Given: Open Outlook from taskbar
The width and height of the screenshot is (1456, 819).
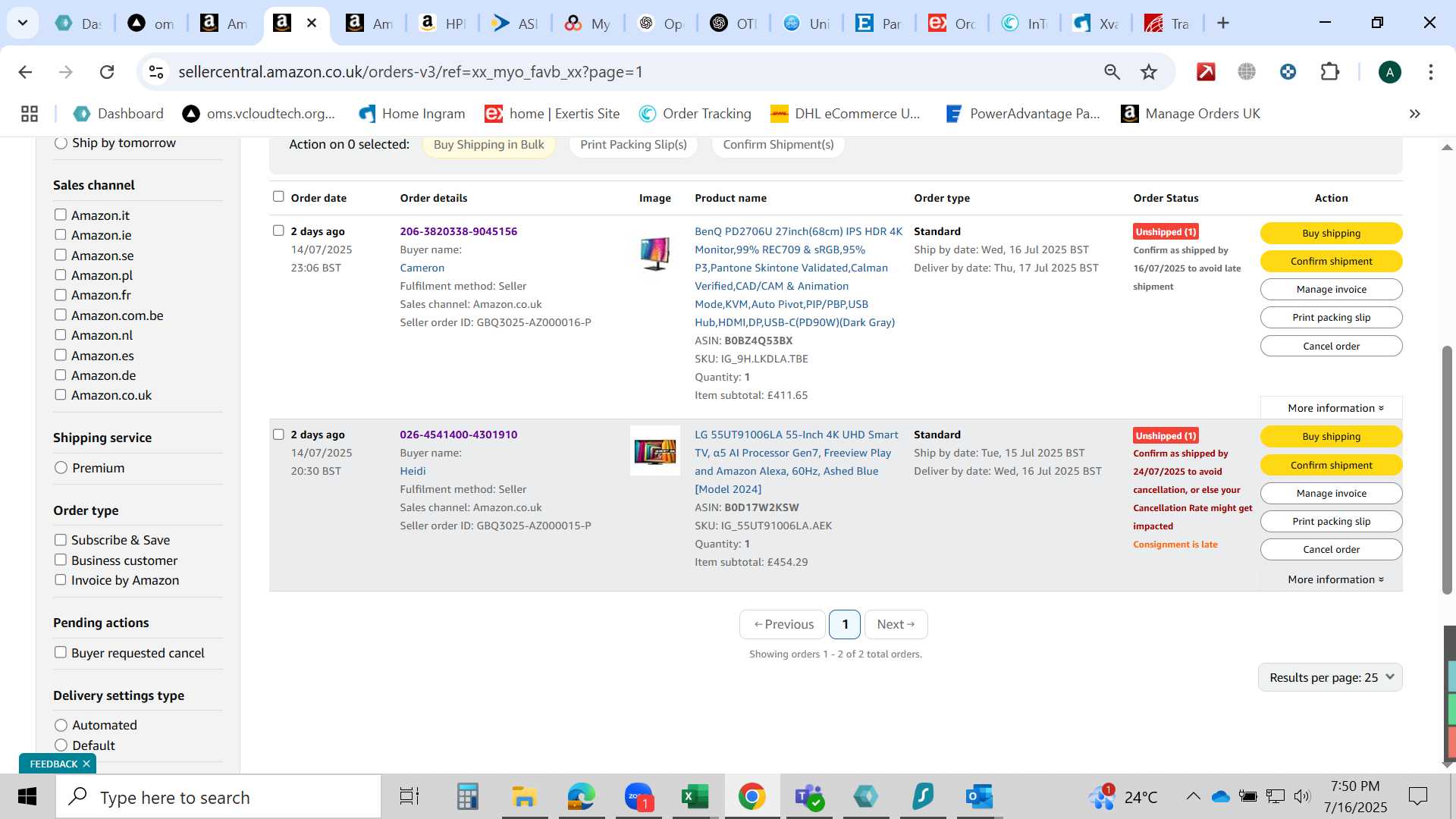Looking at the screenshot, I should [x=979, y=797].
